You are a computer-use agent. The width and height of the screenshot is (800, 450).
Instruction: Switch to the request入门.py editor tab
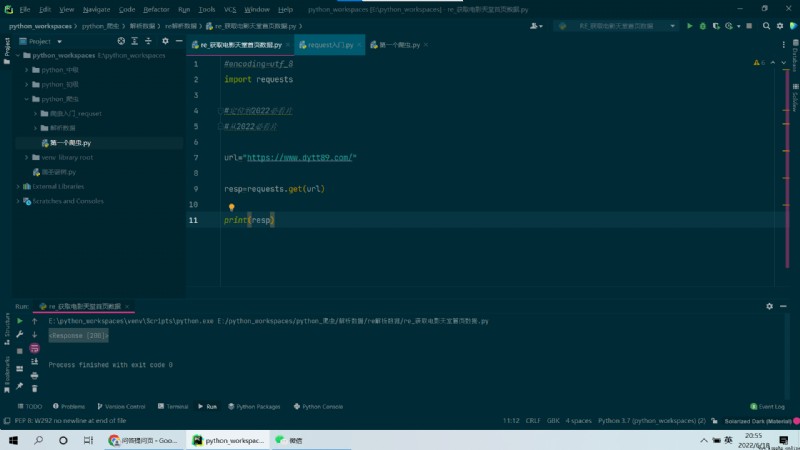click(x=330, y=45)
